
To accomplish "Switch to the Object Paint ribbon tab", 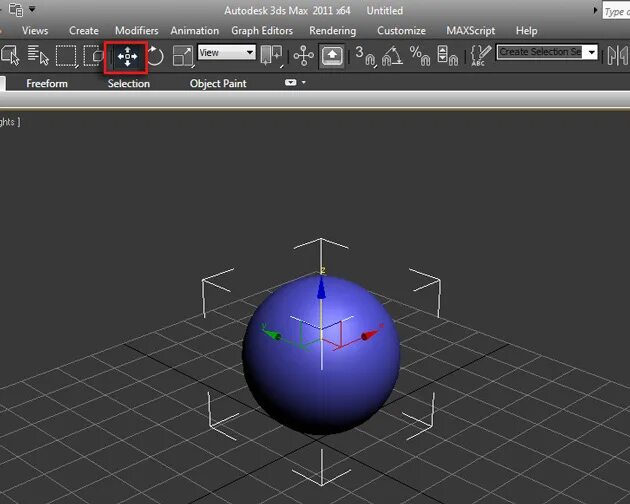I will click(x=218, y=84).
